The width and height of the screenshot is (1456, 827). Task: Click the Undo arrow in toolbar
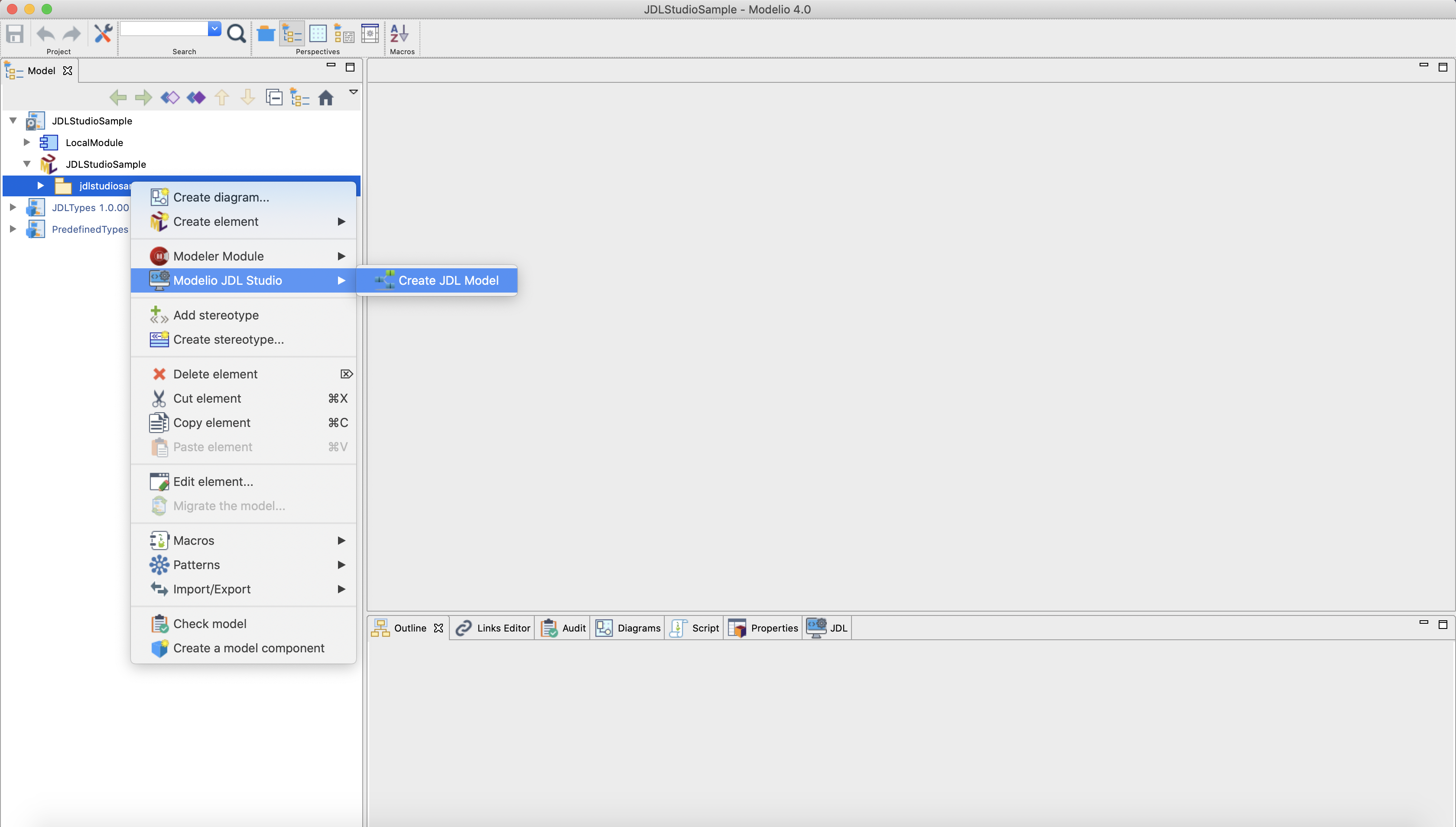point(45,33)
